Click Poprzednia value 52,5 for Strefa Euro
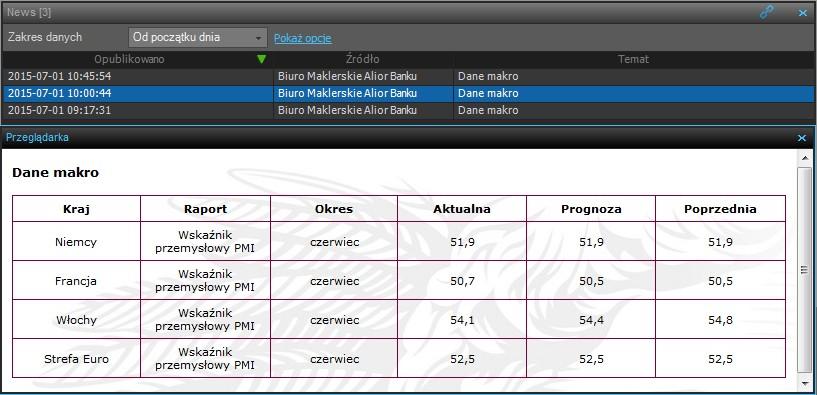Image resolution: width=817 pixels, height=395 pixels. click(x=721, y=359)
